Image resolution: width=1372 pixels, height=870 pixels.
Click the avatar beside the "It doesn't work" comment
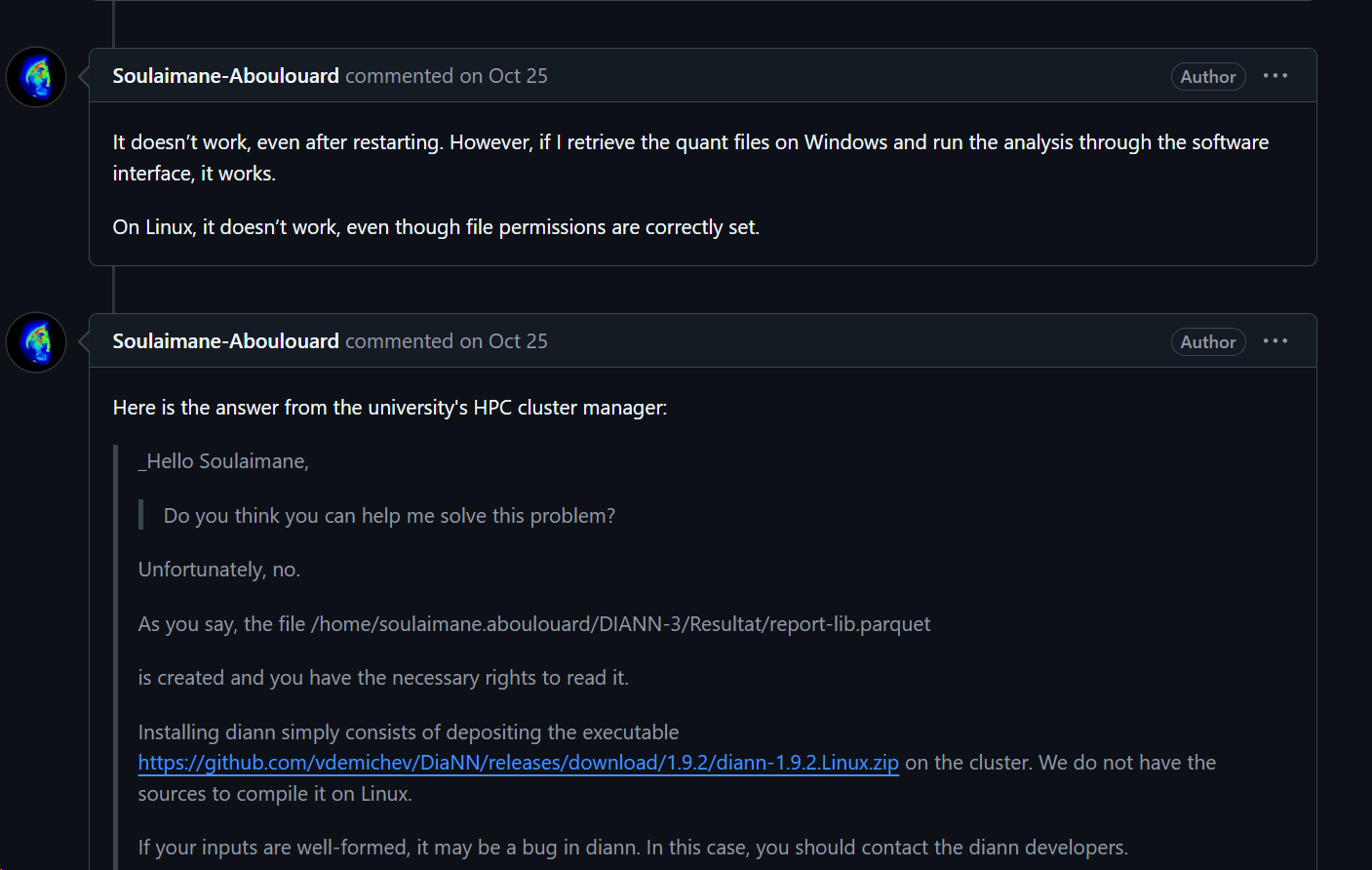pyautogui.click(x=36, y=77)
